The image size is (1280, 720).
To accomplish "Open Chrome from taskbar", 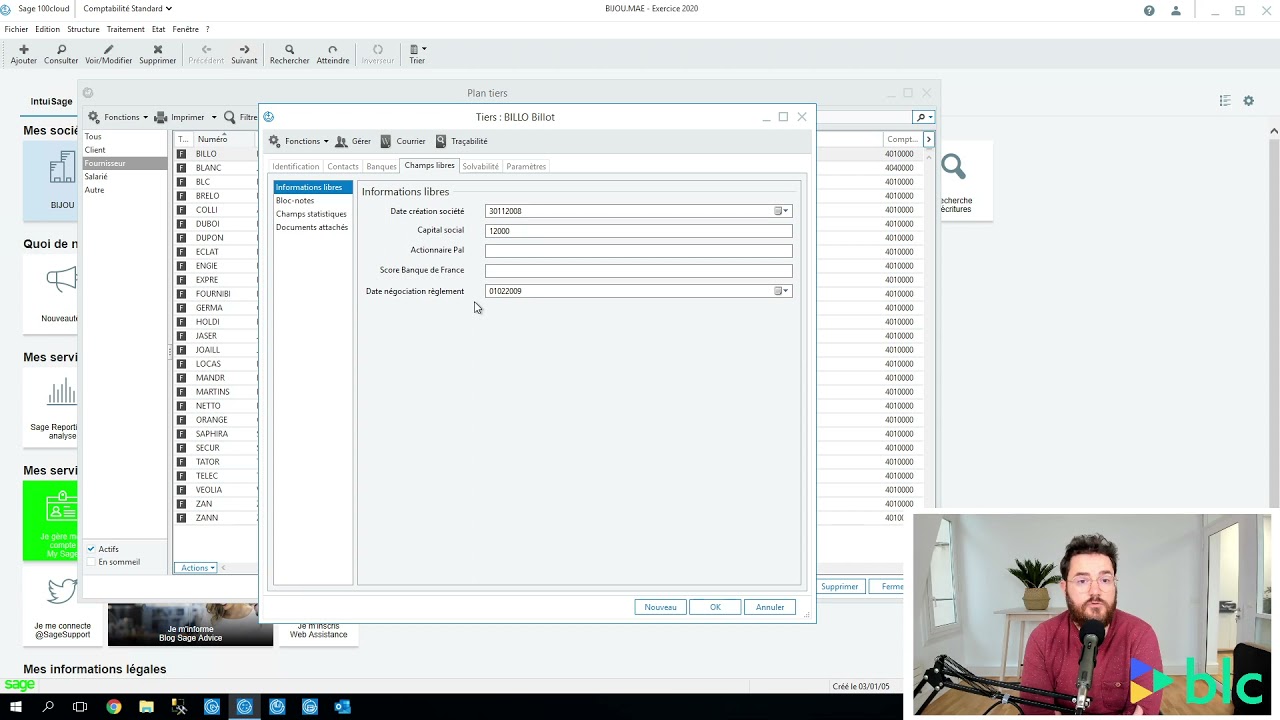I will [x=113, y=707].
